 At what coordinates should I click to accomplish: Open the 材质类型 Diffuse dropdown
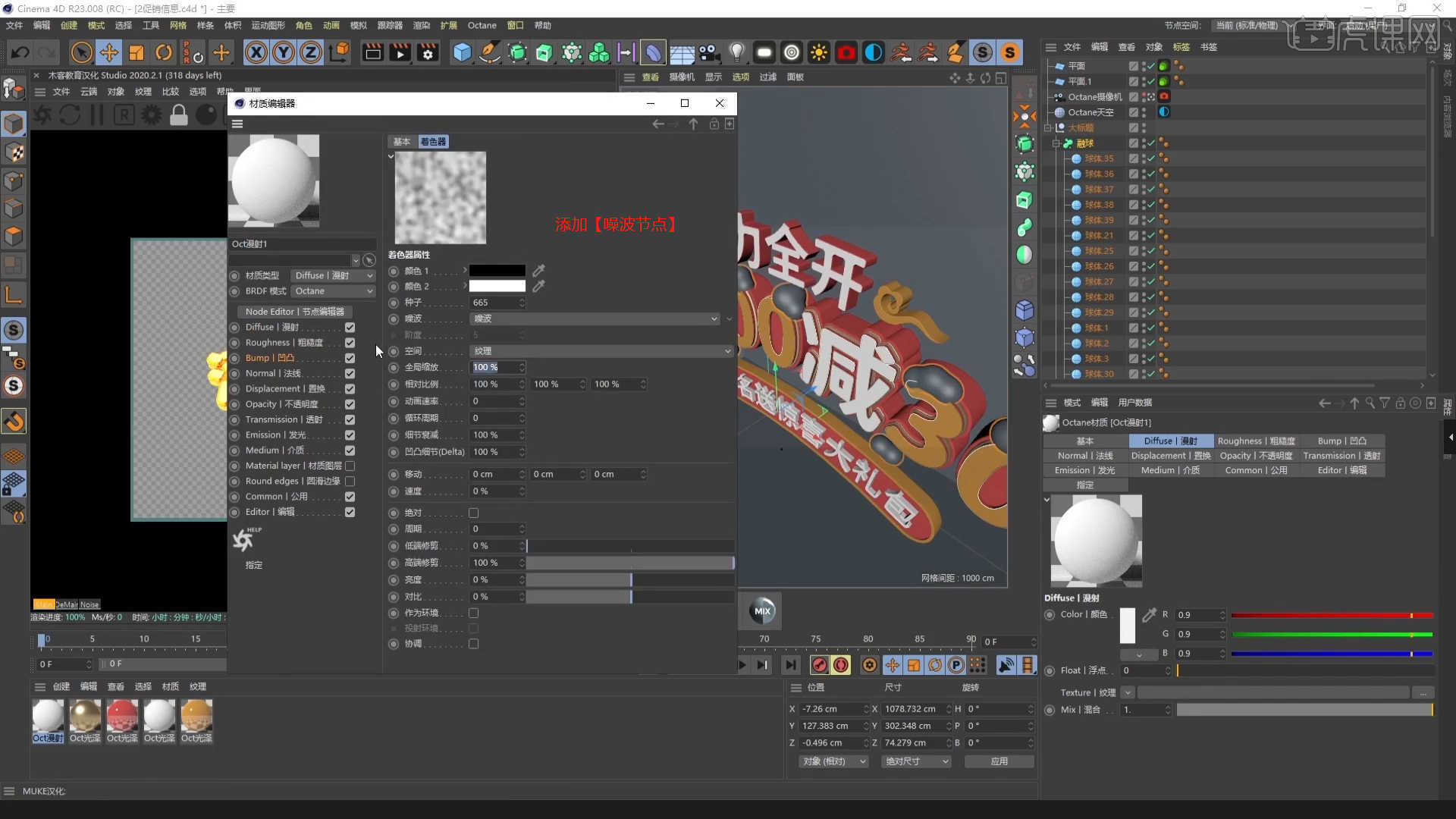tap(332, 275)
